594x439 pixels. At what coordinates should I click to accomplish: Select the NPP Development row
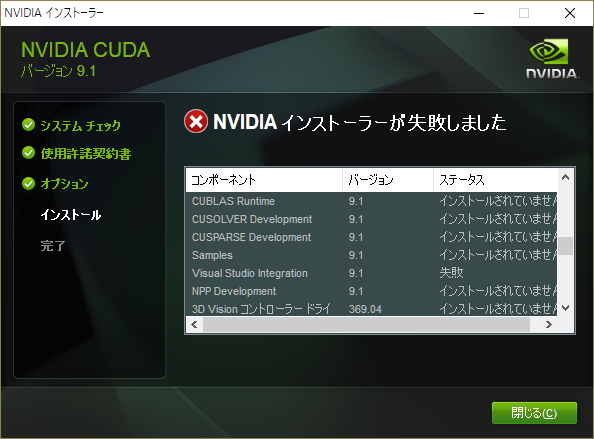(372, 291)
